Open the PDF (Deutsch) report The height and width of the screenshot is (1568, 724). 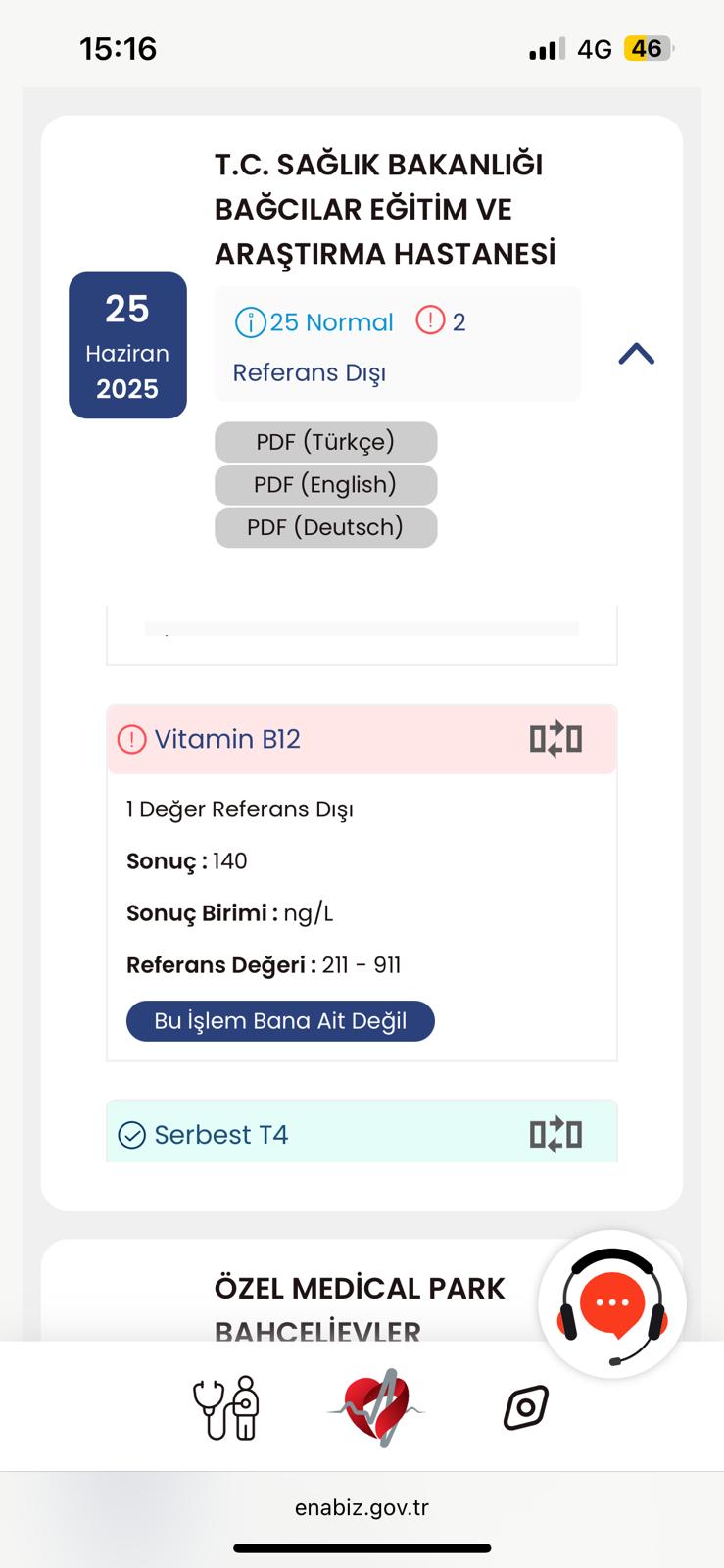point(325,527)
